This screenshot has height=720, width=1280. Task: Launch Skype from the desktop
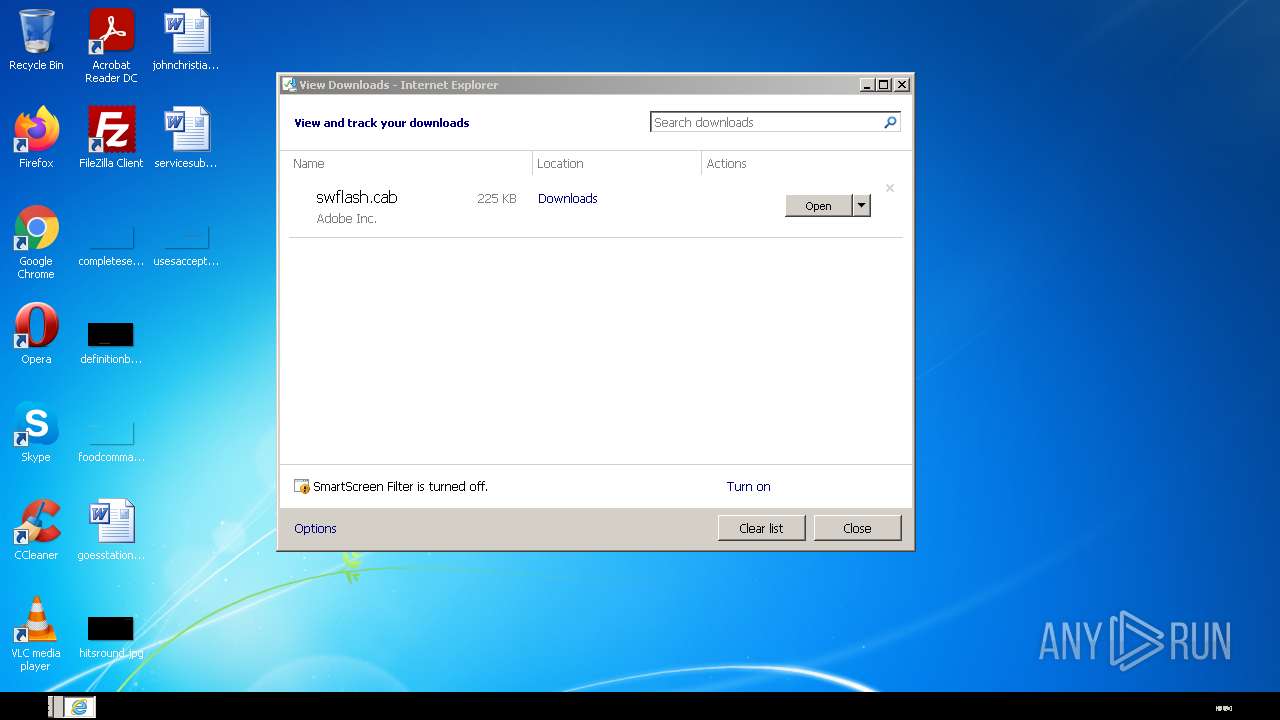point(36,431)
